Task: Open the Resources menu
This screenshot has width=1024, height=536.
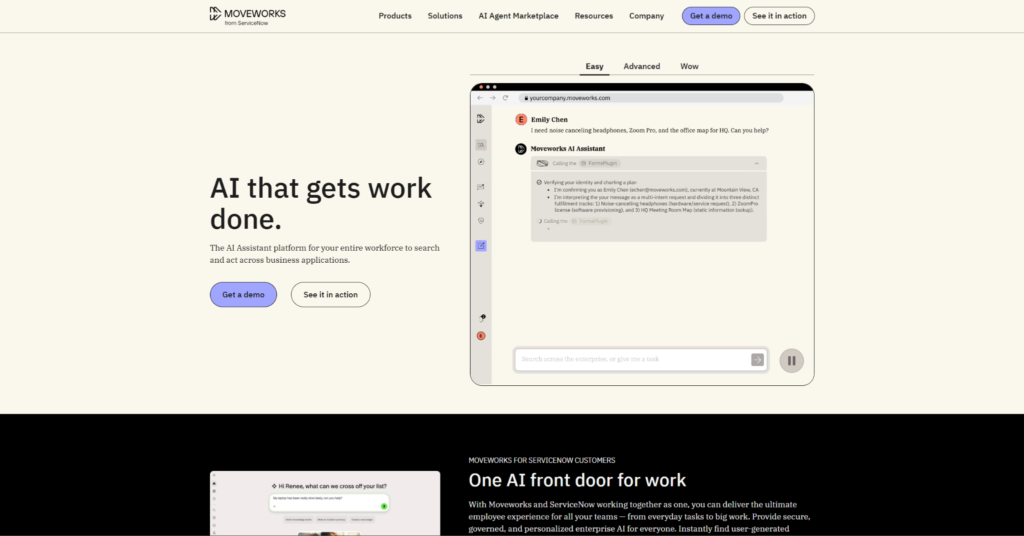Action: pyautogui.click(x=594, y=16)
